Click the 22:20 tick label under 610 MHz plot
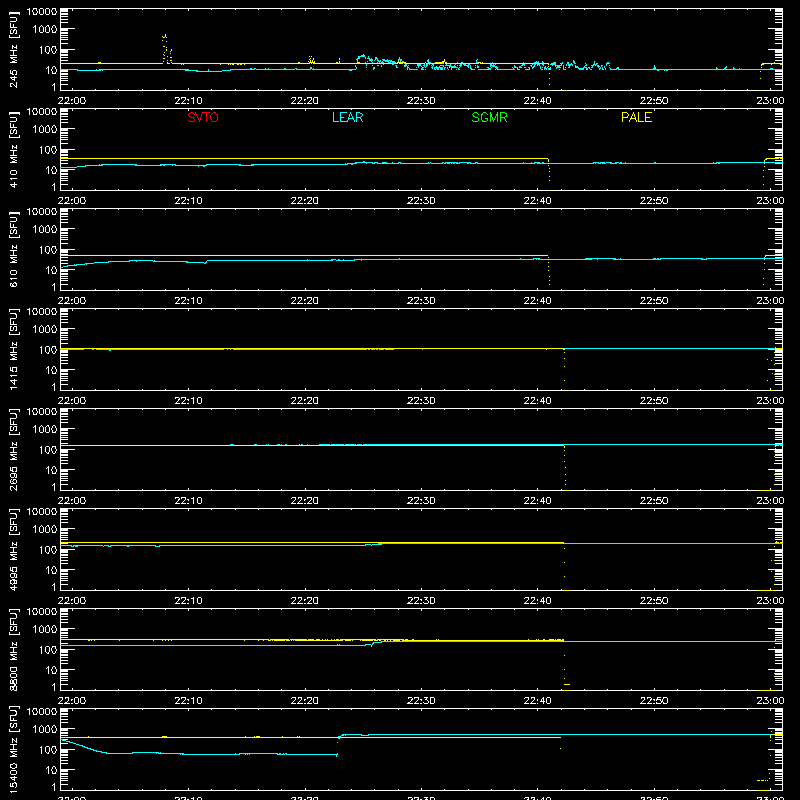Image resolution: width=800 pixels, height=800 pixels. coord(305,301)
